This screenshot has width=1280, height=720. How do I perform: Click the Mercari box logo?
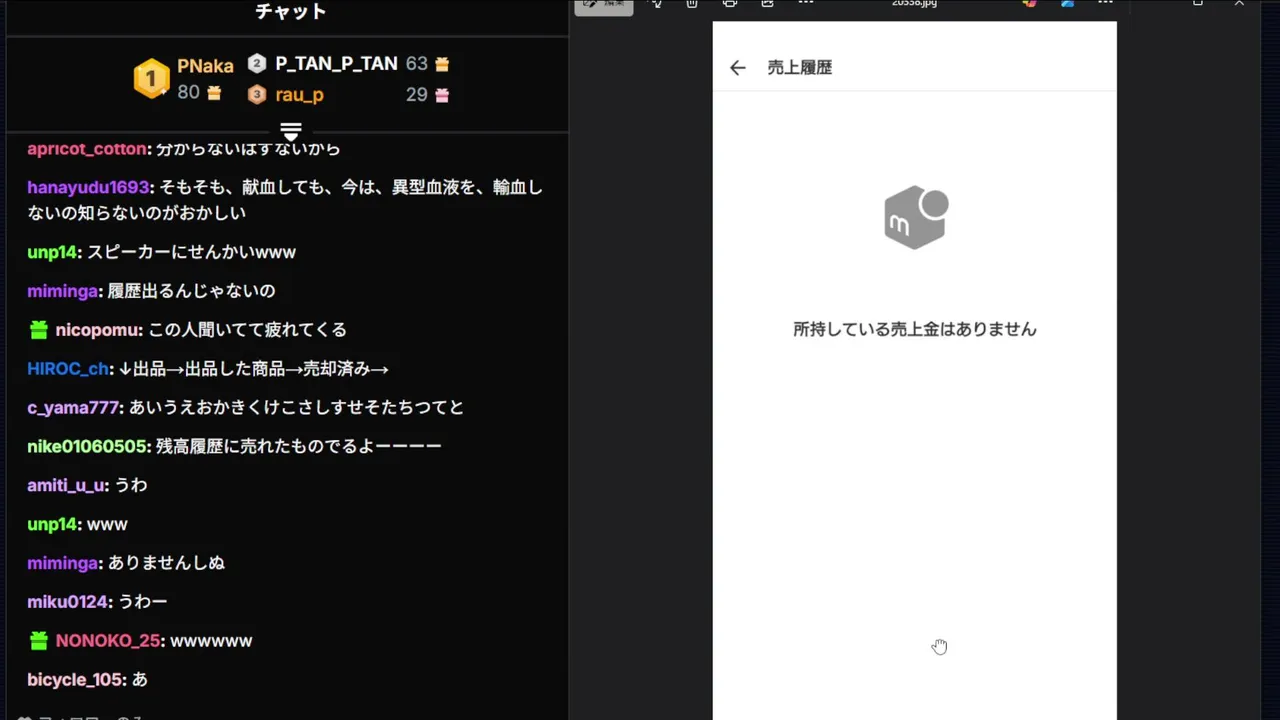pyautogui.click(x=916, y=217)
